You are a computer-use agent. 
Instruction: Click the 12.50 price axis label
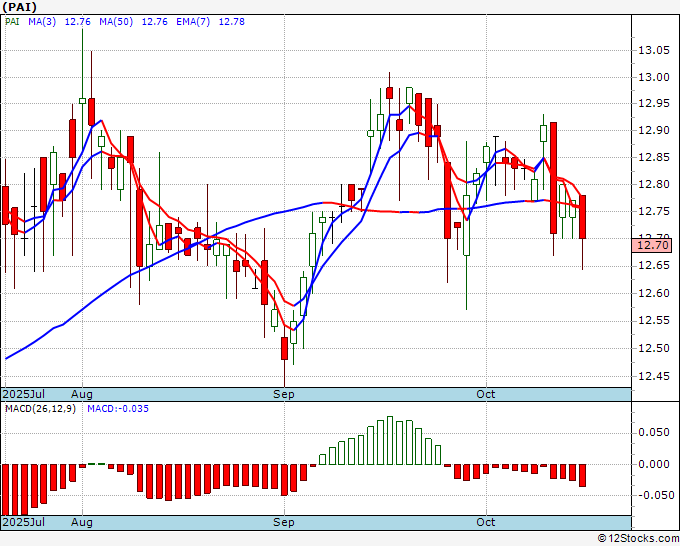[654, 348]
